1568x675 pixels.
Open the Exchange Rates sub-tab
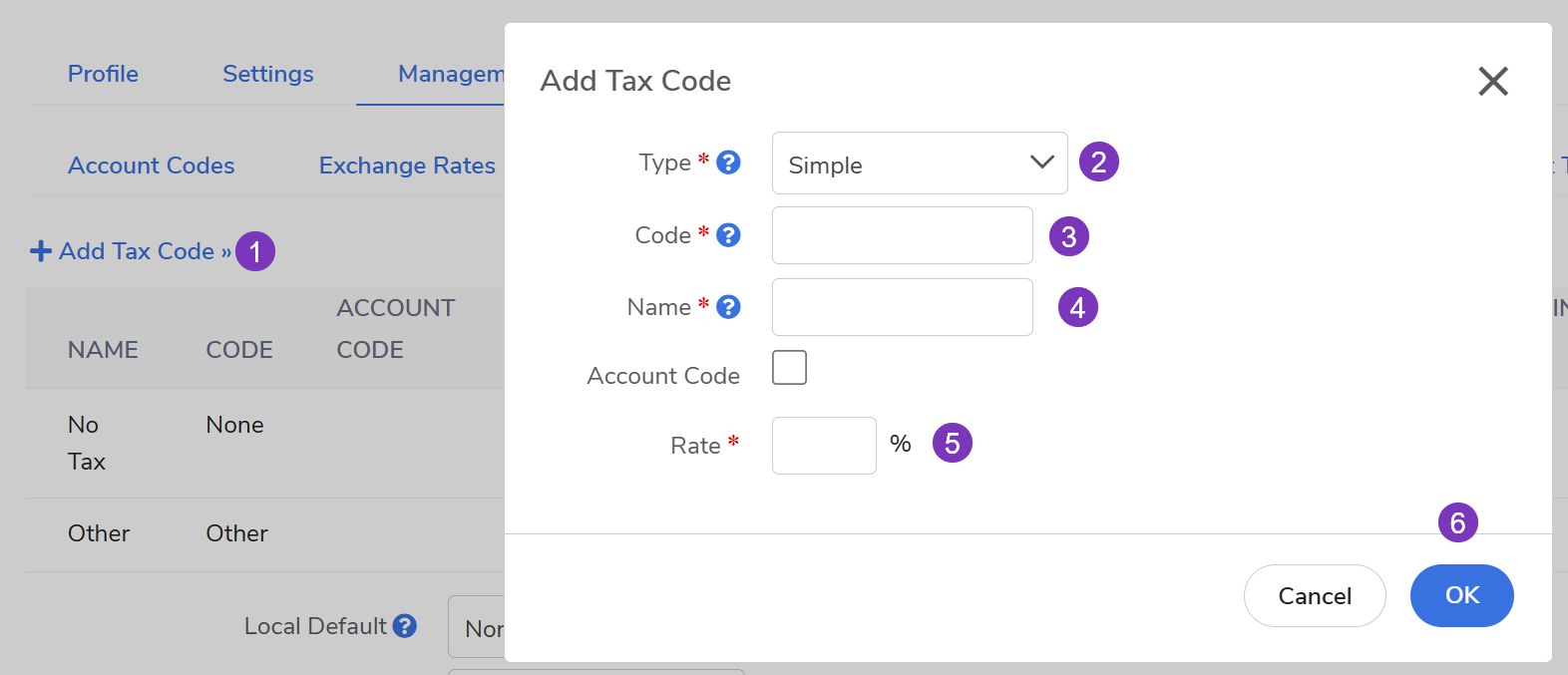click(407, 166)
